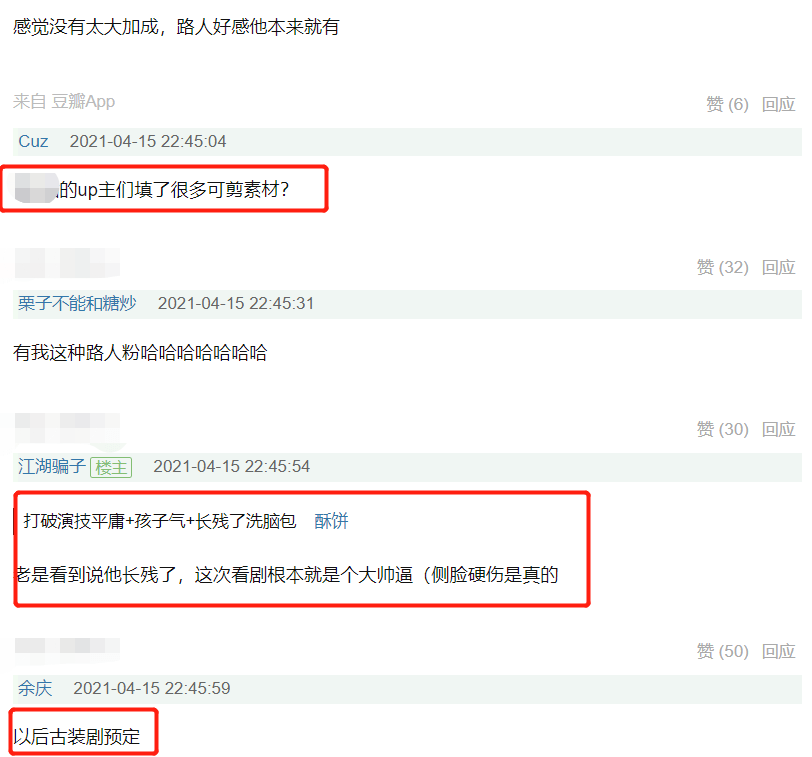Screen dimensions: 812x757
Task: Open 江湖骗子 user profile
Action: [x=52, y=467]
